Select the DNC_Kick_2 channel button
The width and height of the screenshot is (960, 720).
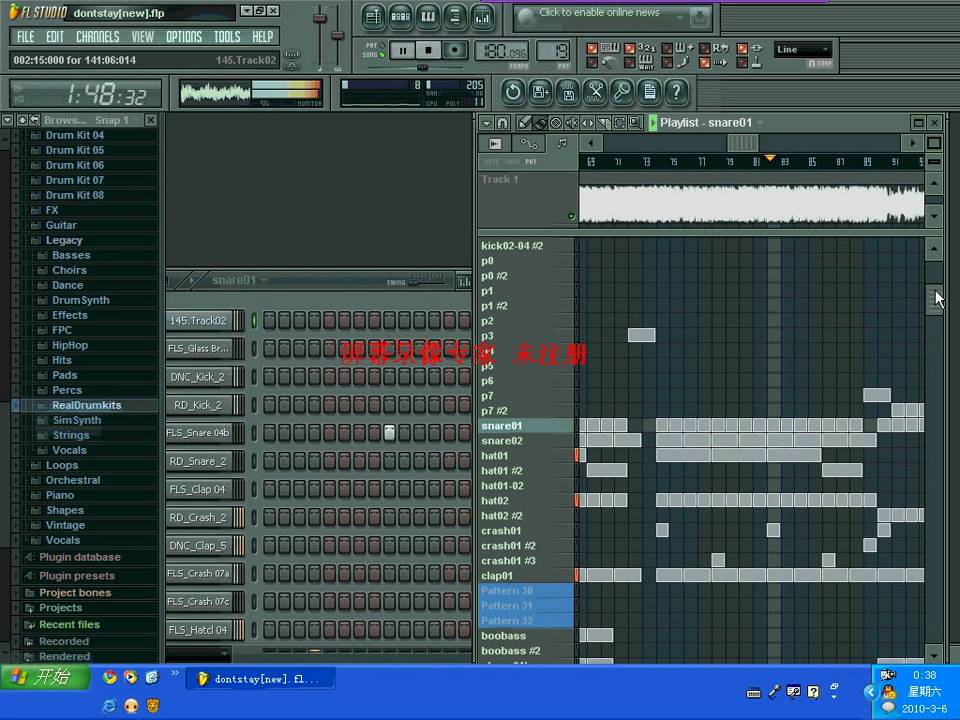199,377
